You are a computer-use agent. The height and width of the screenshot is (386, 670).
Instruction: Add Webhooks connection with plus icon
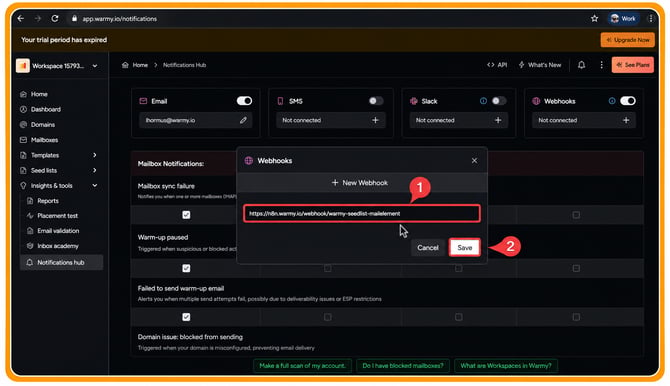(x=626, y=121)
